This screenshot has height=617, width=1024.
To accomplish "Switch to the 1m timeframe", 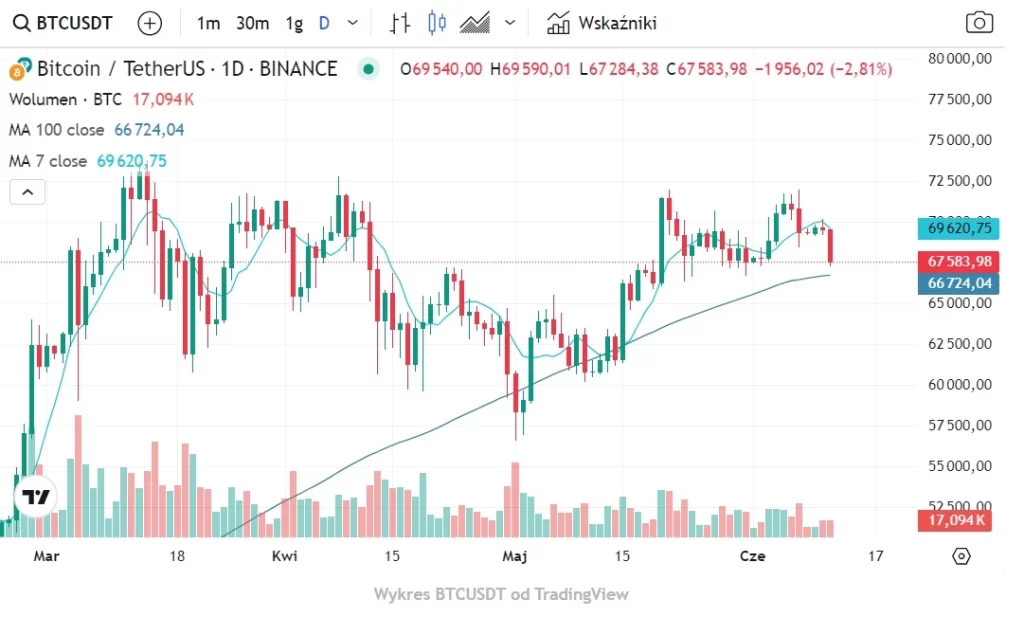I will pyautogui.click(x=208, y=23).
